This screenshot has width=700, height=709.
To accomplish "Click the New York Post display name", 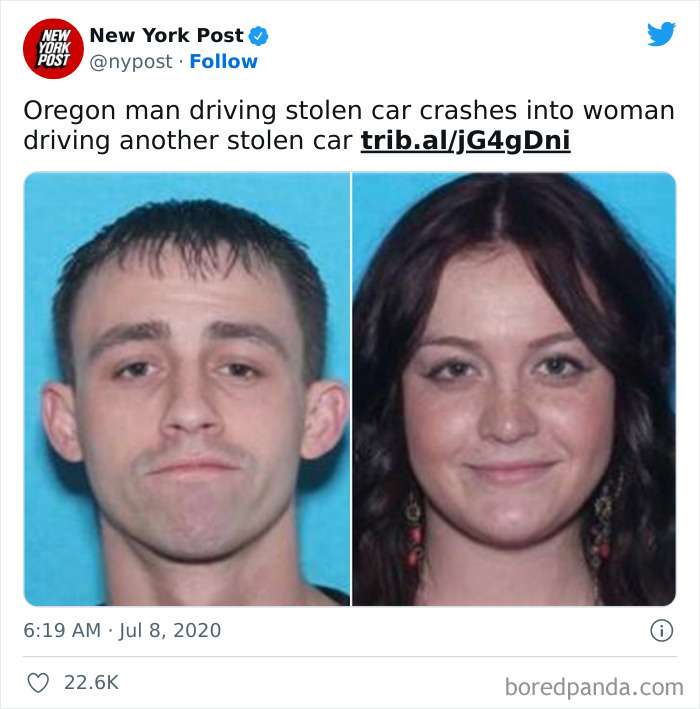I will pyautogui.click(x=166, y=35).
